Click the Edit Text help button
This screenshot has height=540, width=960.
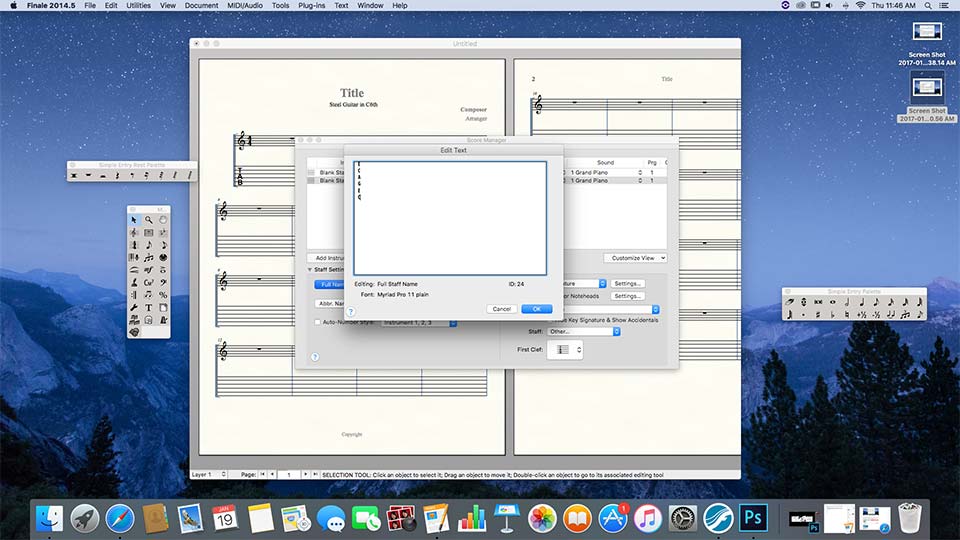click(x=351, y=312)
